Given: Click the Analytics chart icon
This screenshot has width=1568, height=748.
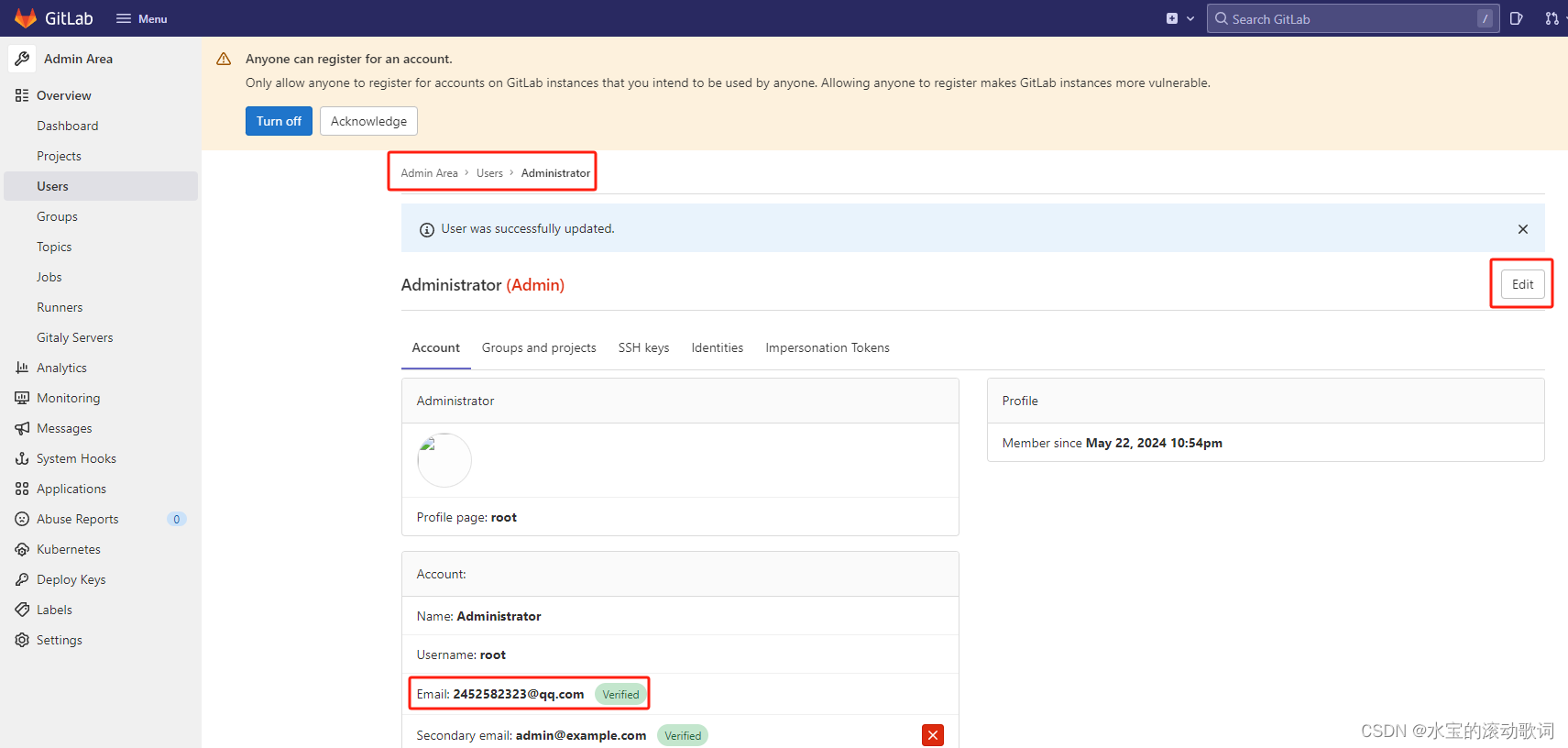Looking at the screenshot, I should (x=22, y=368).
